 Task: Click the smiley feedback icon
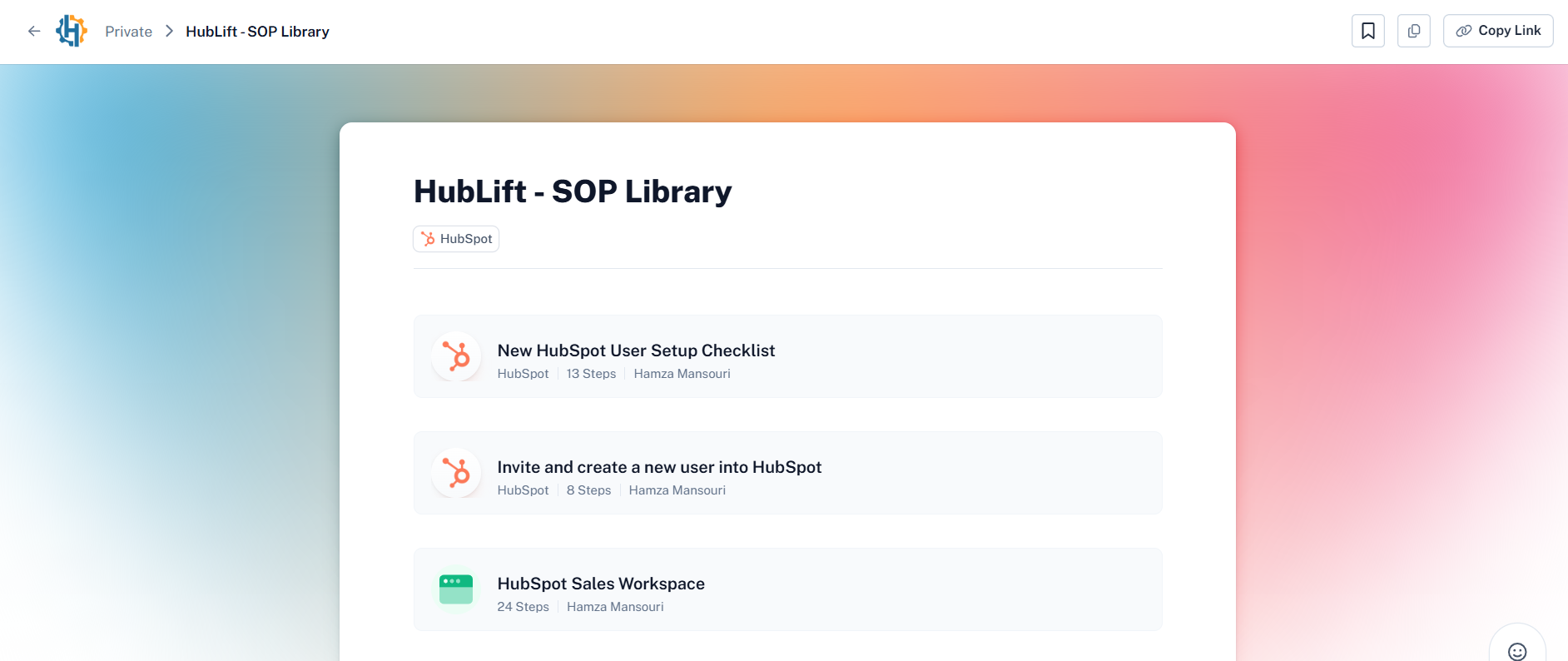1517,652
